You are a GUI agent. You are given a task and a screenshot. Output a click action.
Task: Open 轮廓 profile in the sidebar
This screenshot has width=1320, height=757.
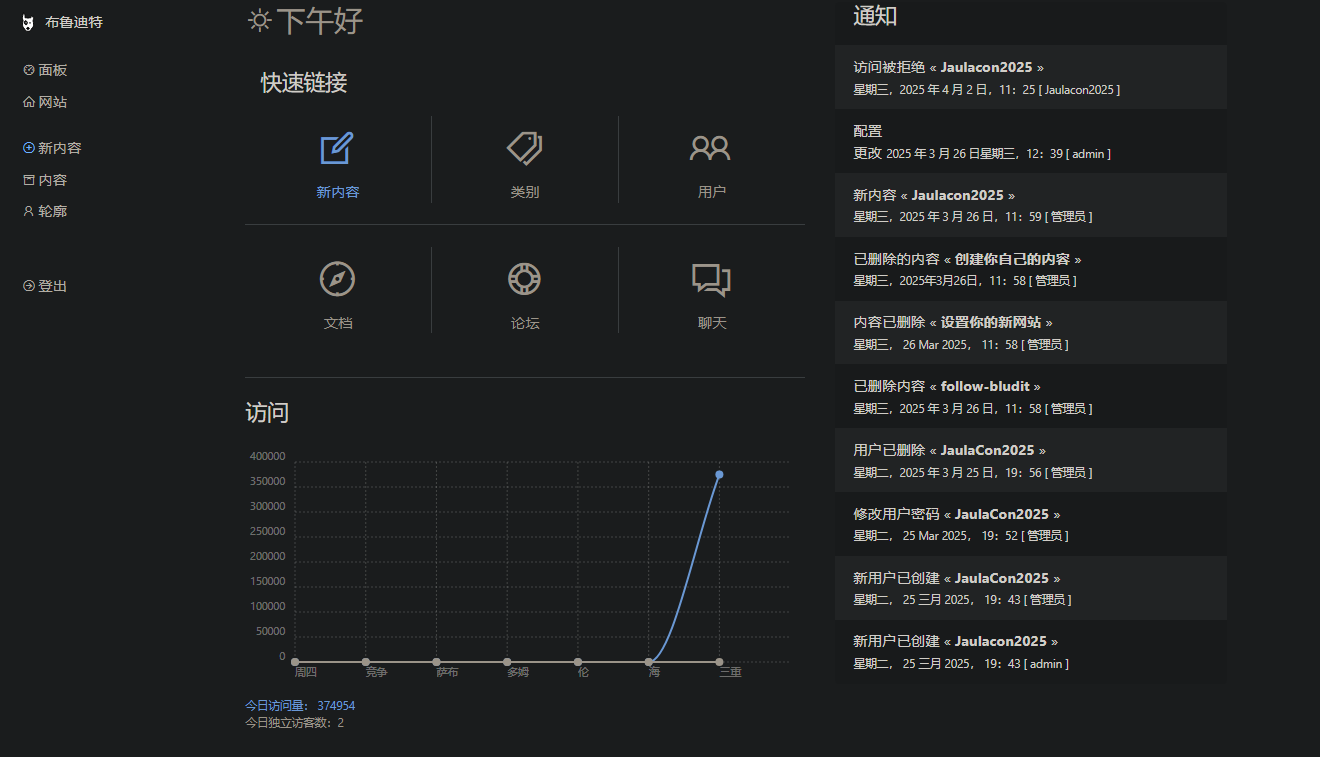point(52,211)
